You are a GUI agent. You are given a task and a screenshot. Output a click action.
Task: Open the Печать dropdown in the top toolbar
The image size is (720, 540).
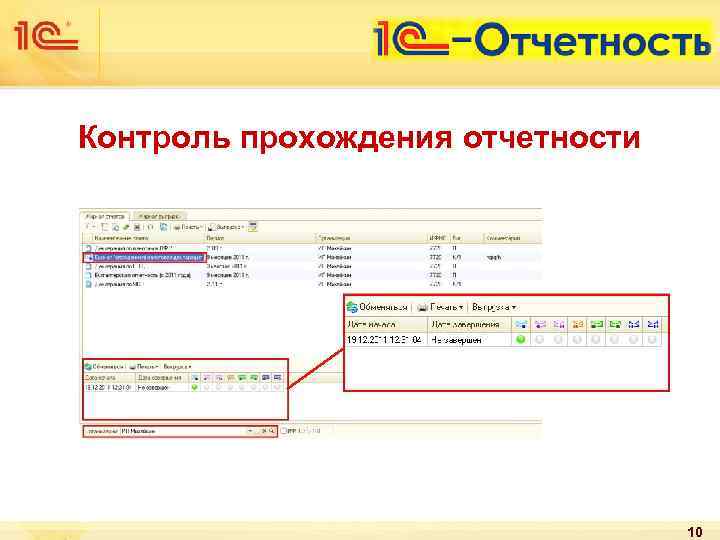tap(187, 227)
